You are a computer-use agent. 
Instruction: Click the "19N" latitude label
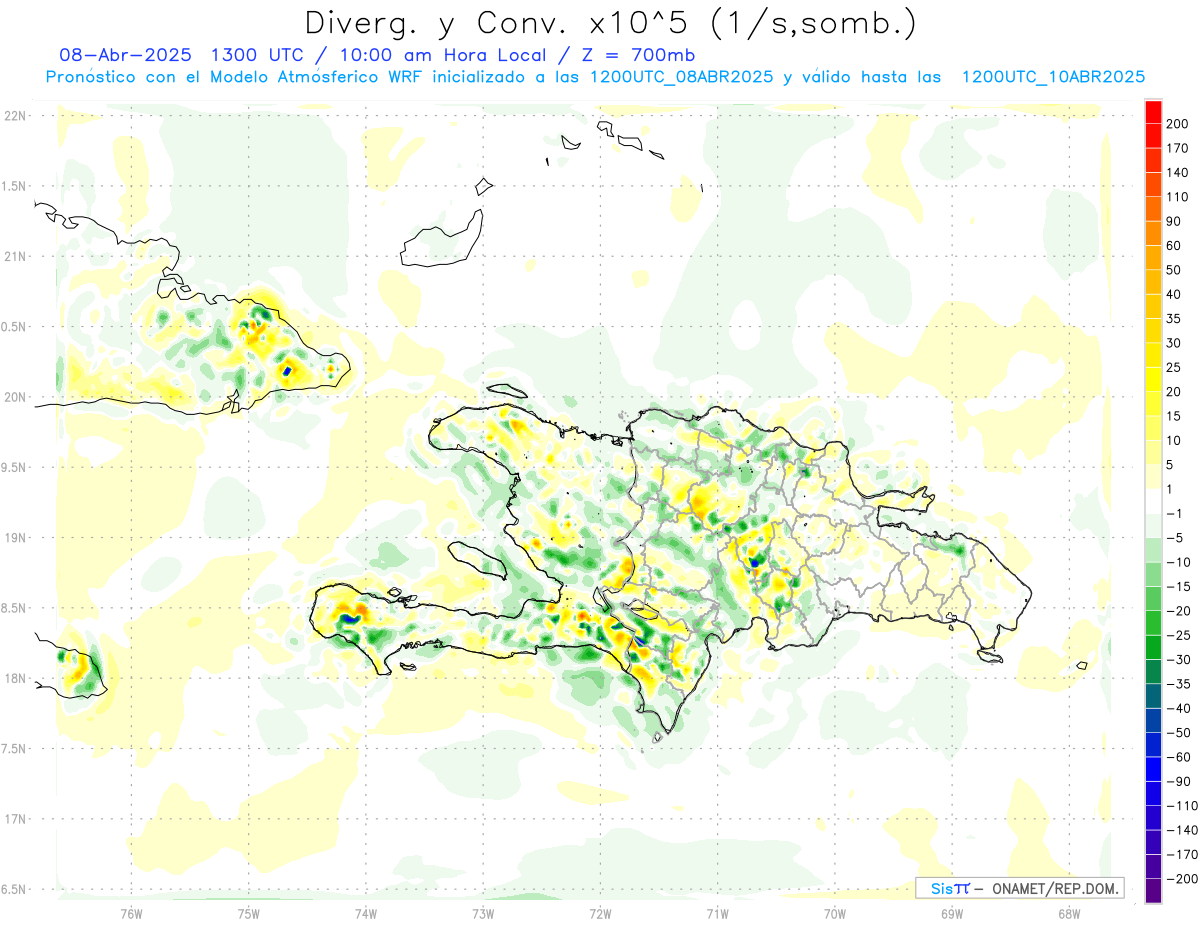[x=14, y=538]
